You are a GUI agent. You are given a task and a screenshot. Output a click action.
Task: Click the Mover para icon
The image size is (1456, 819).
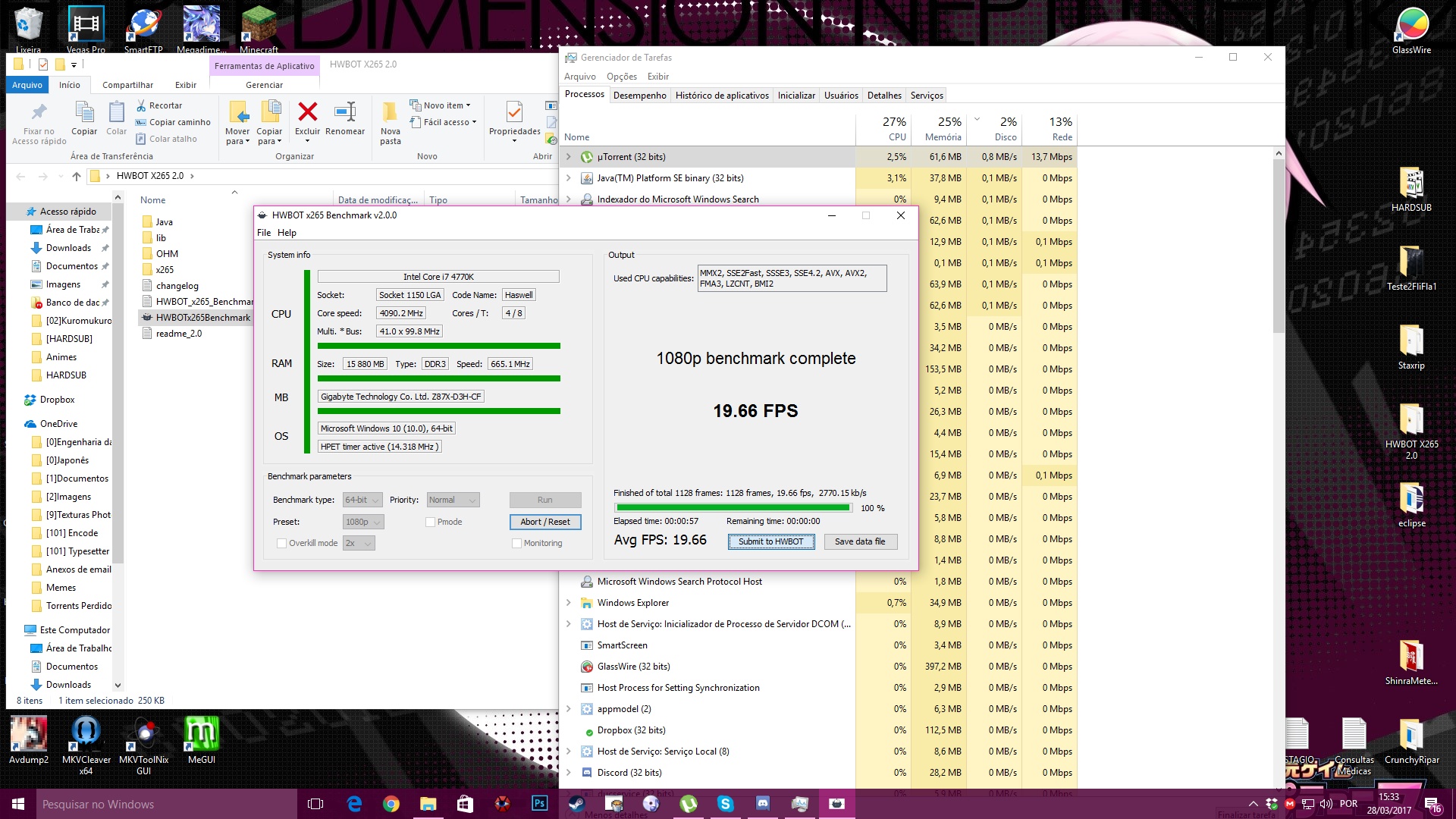click(238, 112)
